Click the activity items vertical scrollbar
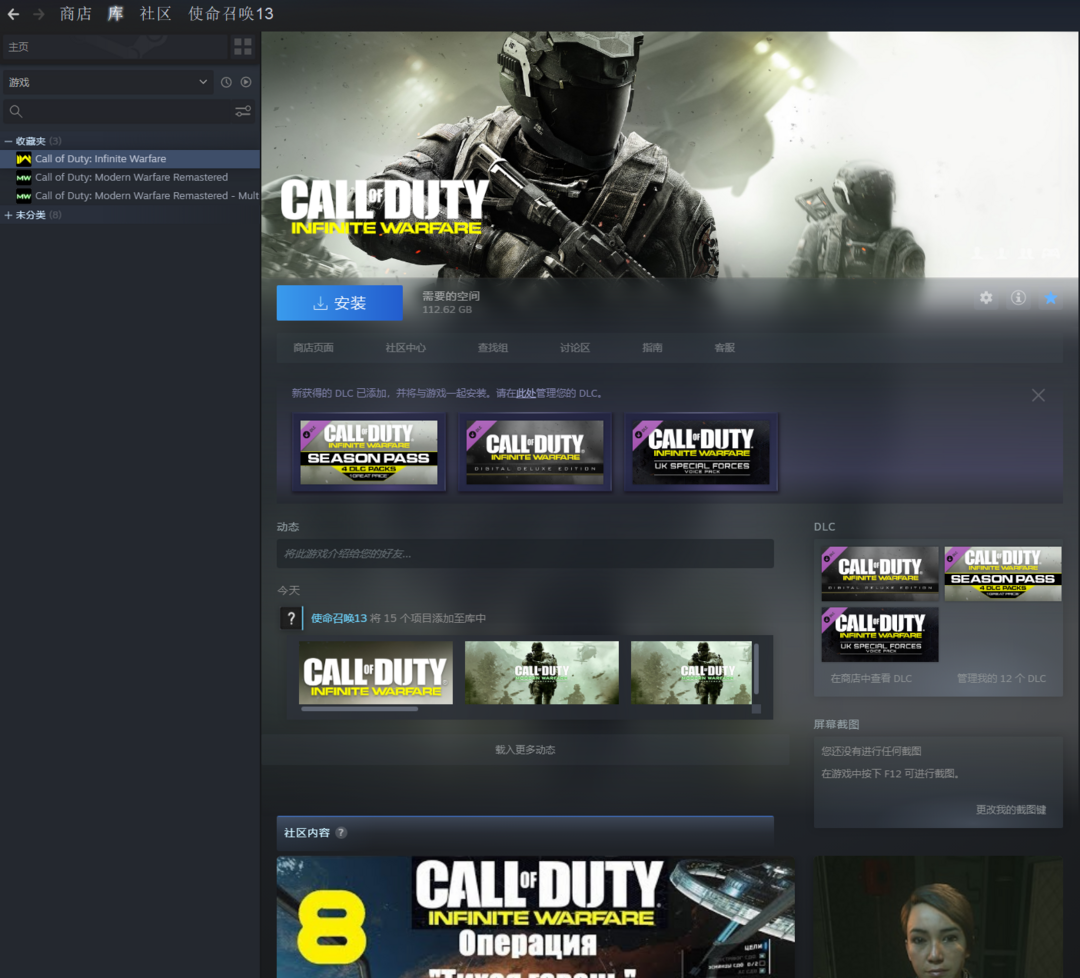This screenshot has height=978, width=1080. tap(756, 669)
